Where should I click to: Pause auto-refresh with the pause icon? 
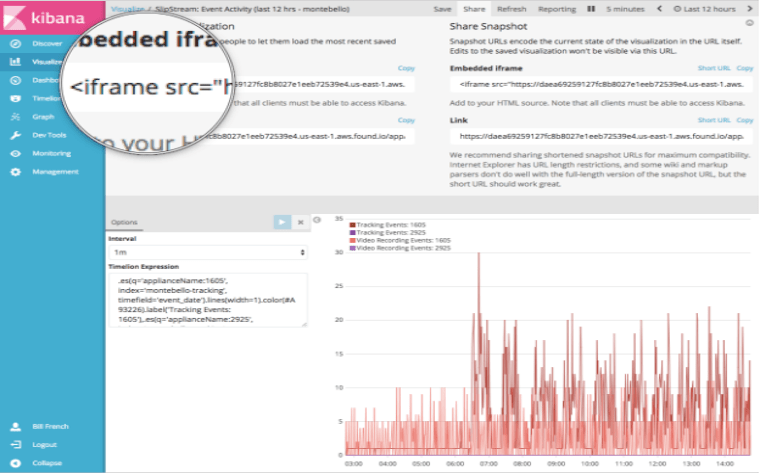pyautogui.click(x=591, y=9)
